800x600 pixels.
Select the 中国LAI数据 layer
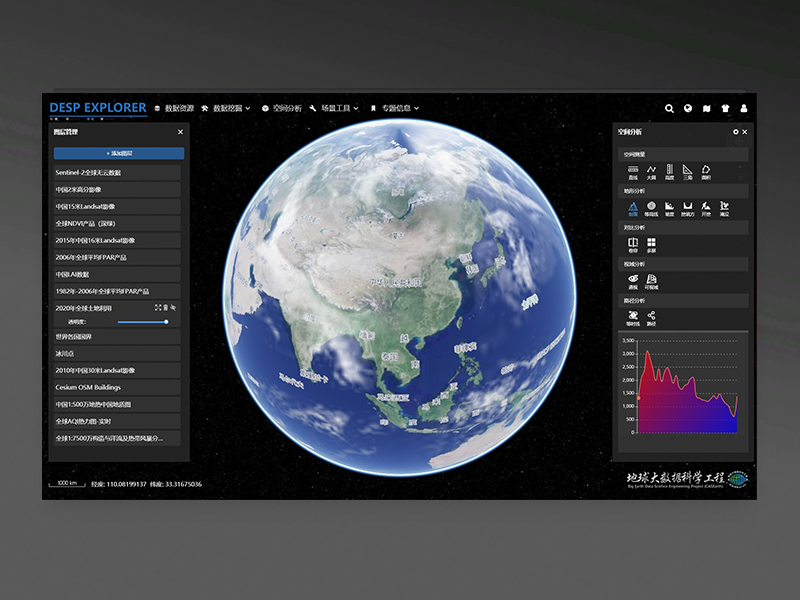tap(117, 274)
